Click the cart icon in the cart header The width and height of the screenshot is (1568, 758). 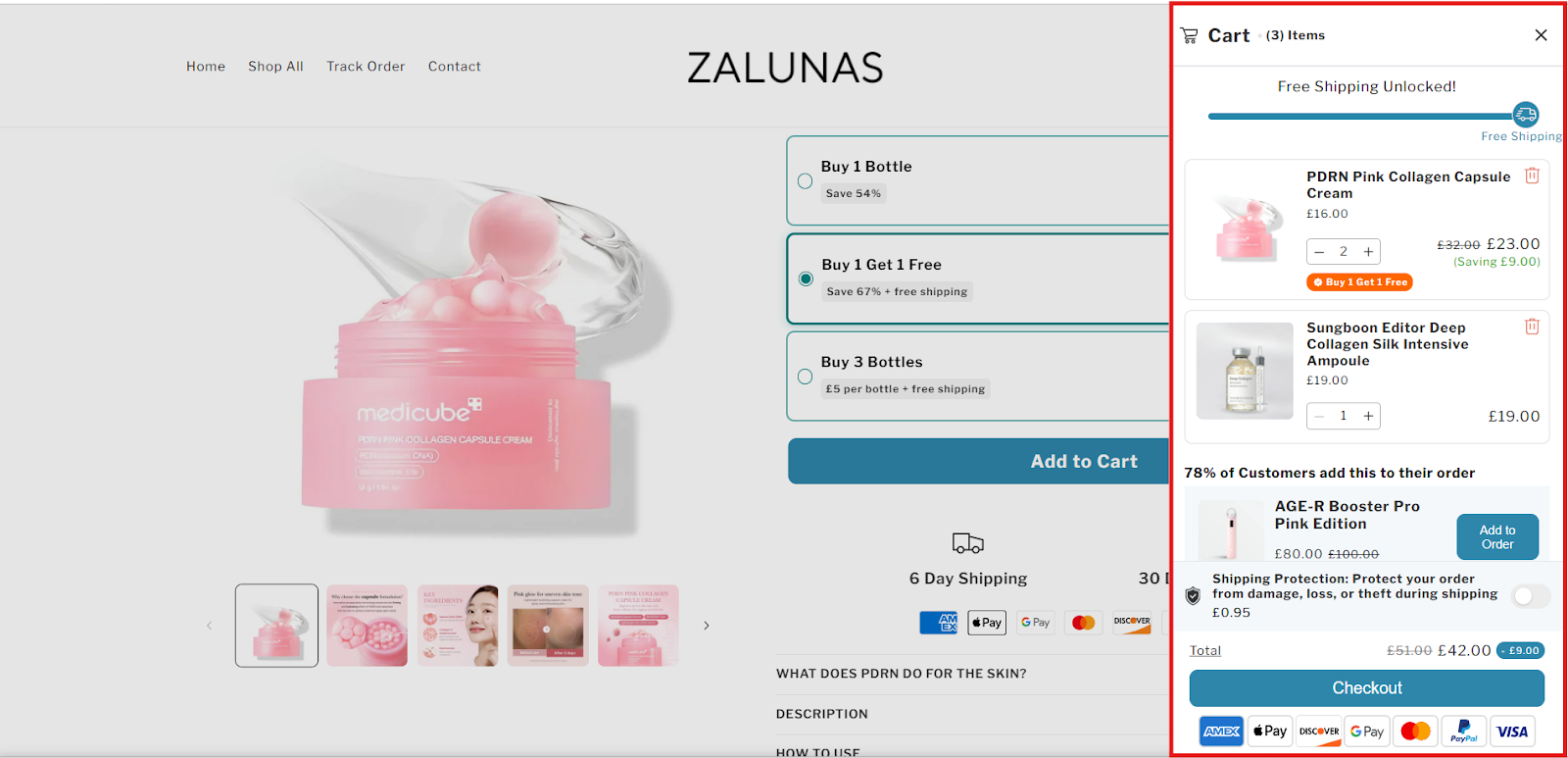tap(1189, 35)
